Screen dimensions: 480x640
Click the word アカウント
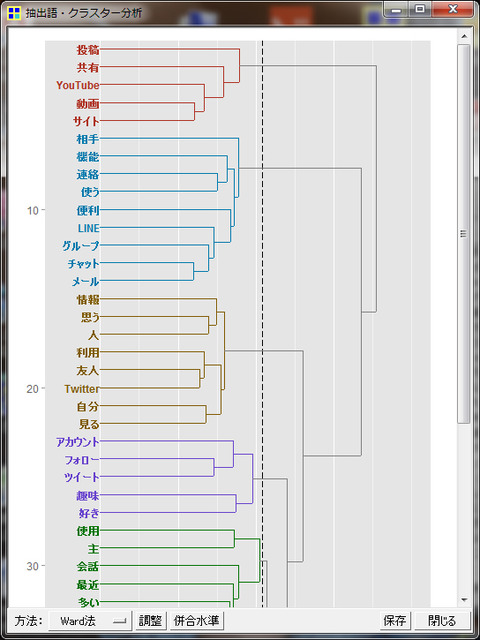point(78,442)
